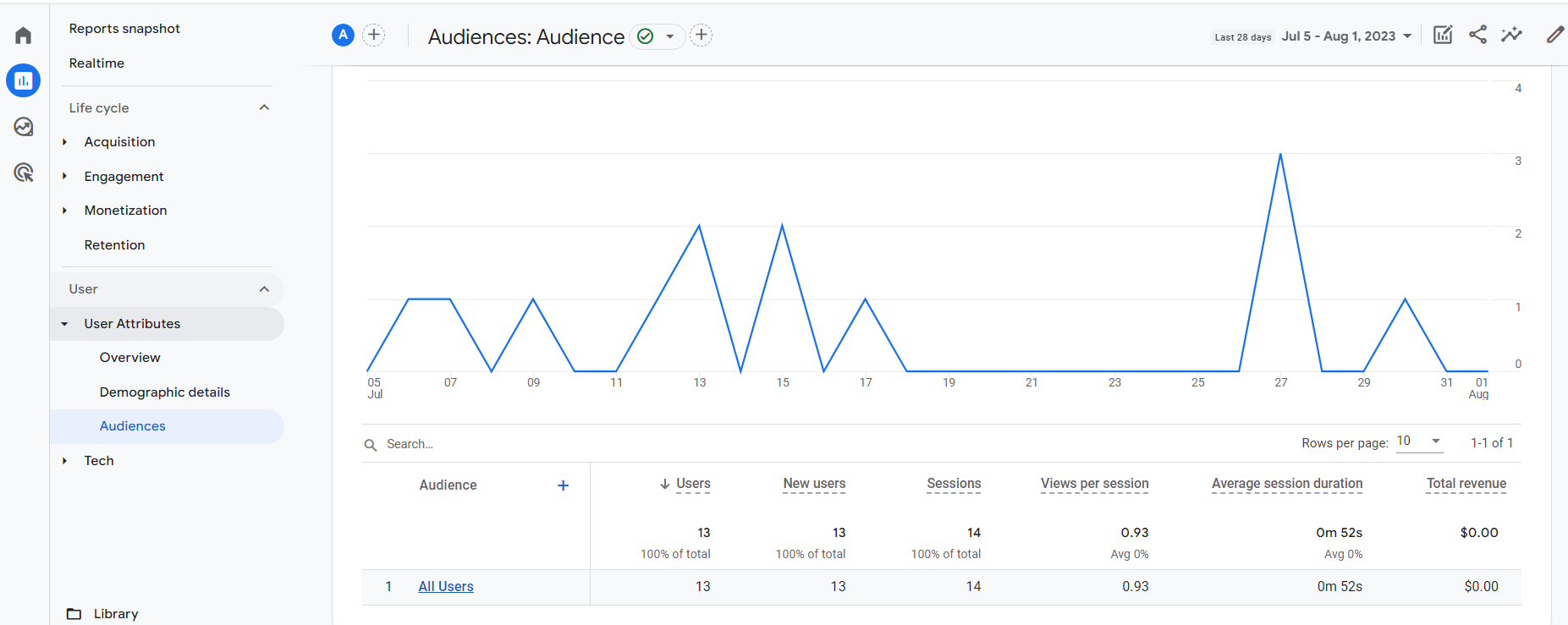Click the edit comparisons chart icon
Screen dimensions: 1568x625
coord(1443,35)
